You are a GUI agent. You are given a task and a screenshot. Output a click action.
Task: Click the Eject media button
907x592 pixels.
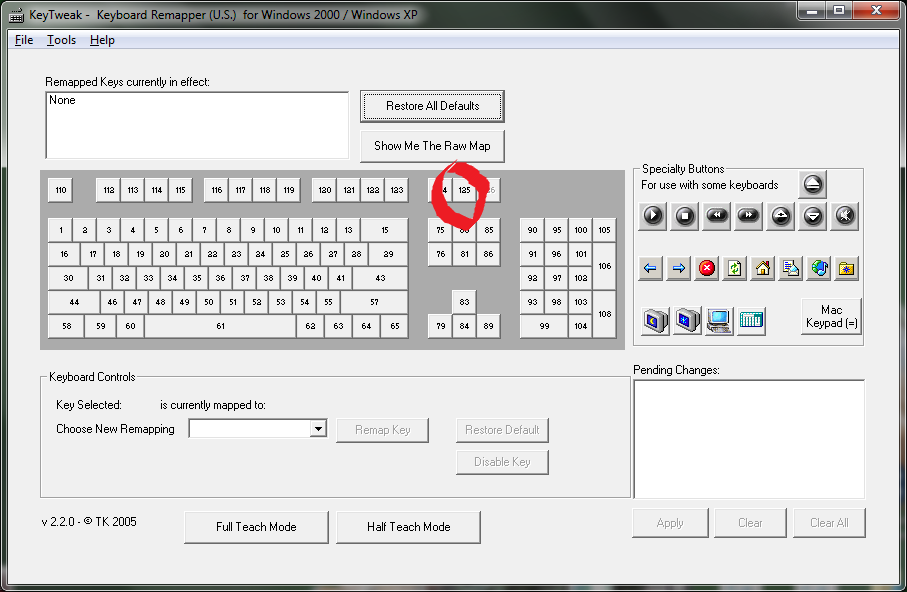pos(812,184)
